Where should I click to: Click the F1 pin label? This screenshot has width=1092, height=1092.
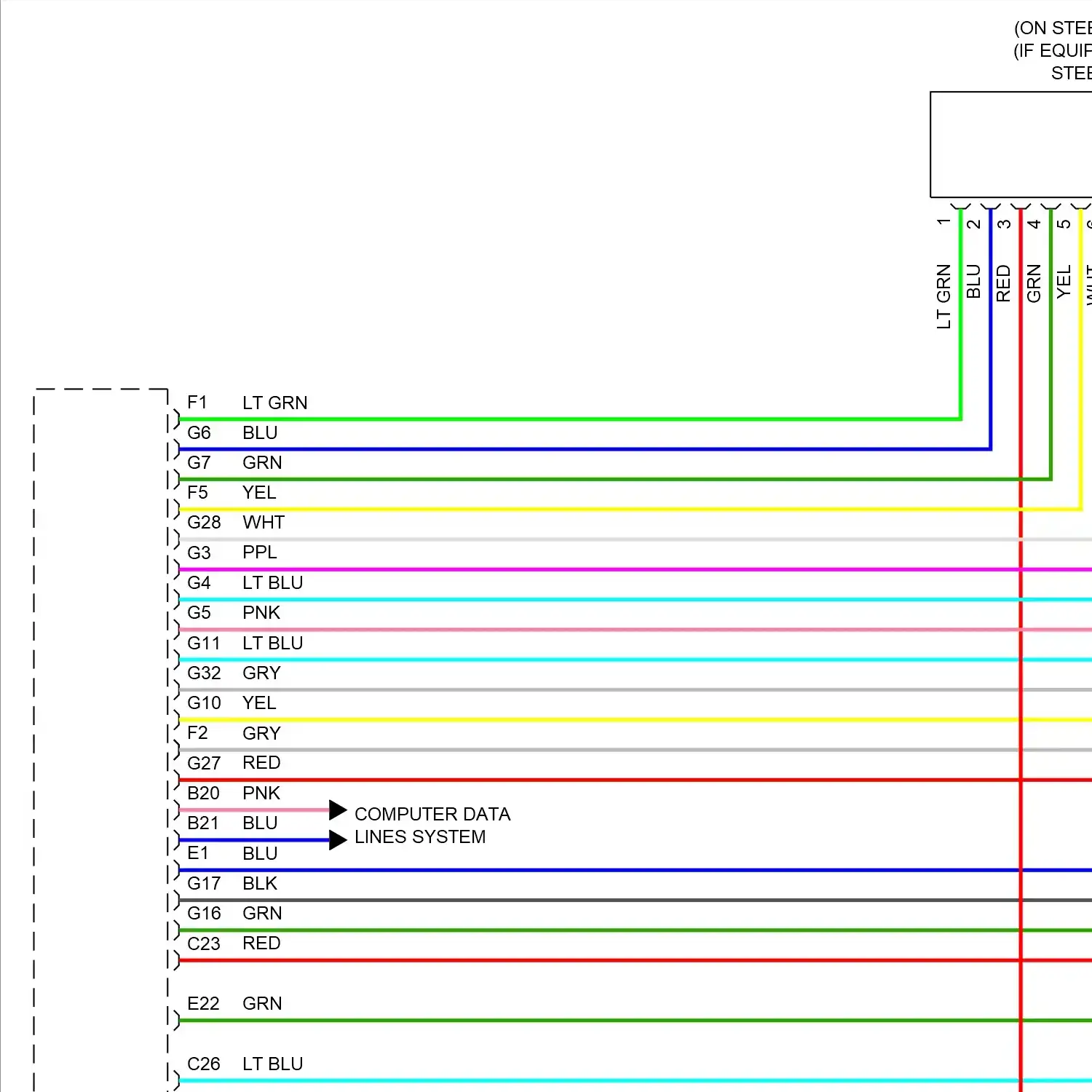197,403
